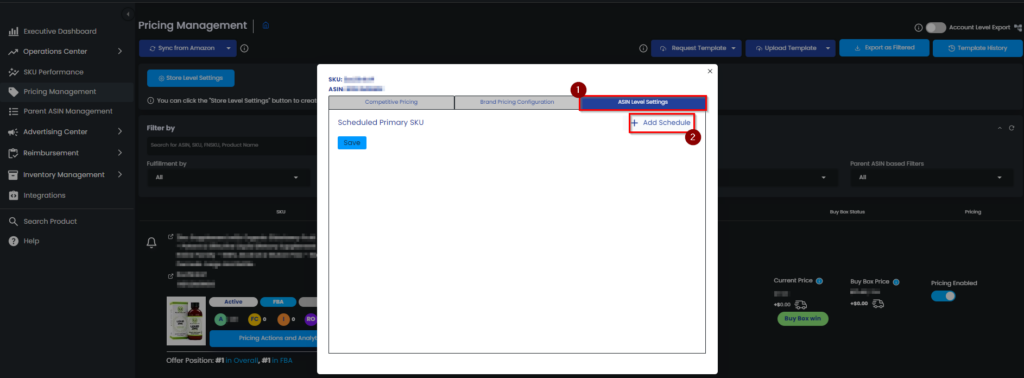Screen dimensions: 1024x378
Task: Click the Search Product magnifier icon
Action: pos(13,221)
